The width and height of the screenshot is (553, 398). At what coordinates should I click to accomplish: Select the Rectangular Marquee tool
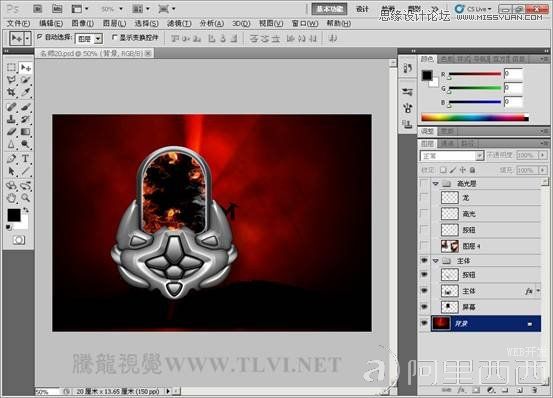(x=11, y=68)
